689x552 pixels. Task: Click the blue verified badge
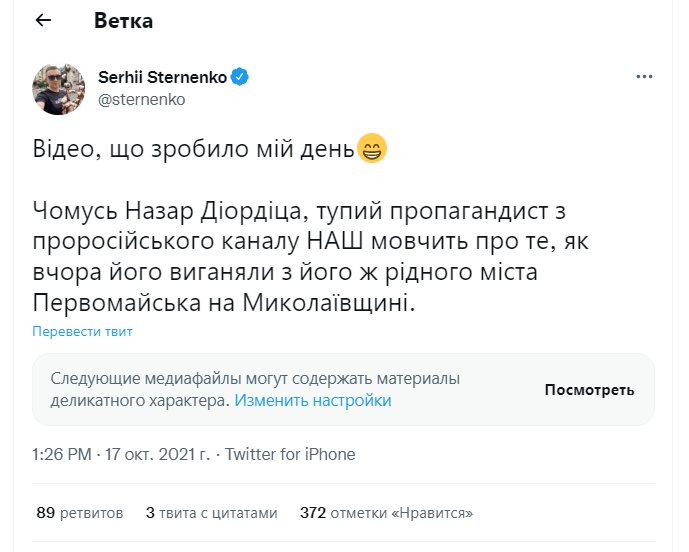tap(241, 77)
